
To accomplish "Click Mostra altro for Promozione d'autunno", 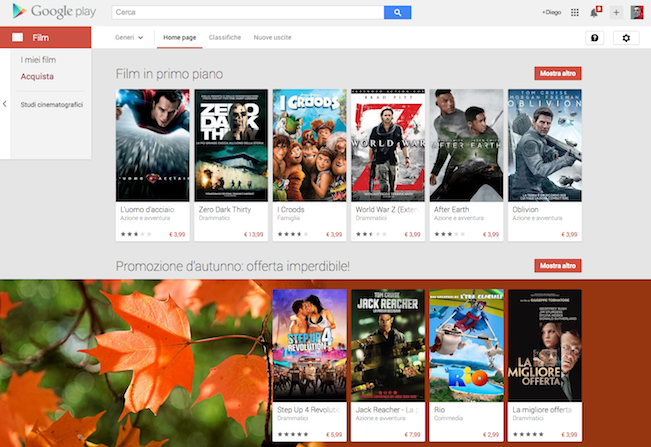I will (x=559, y=265).
